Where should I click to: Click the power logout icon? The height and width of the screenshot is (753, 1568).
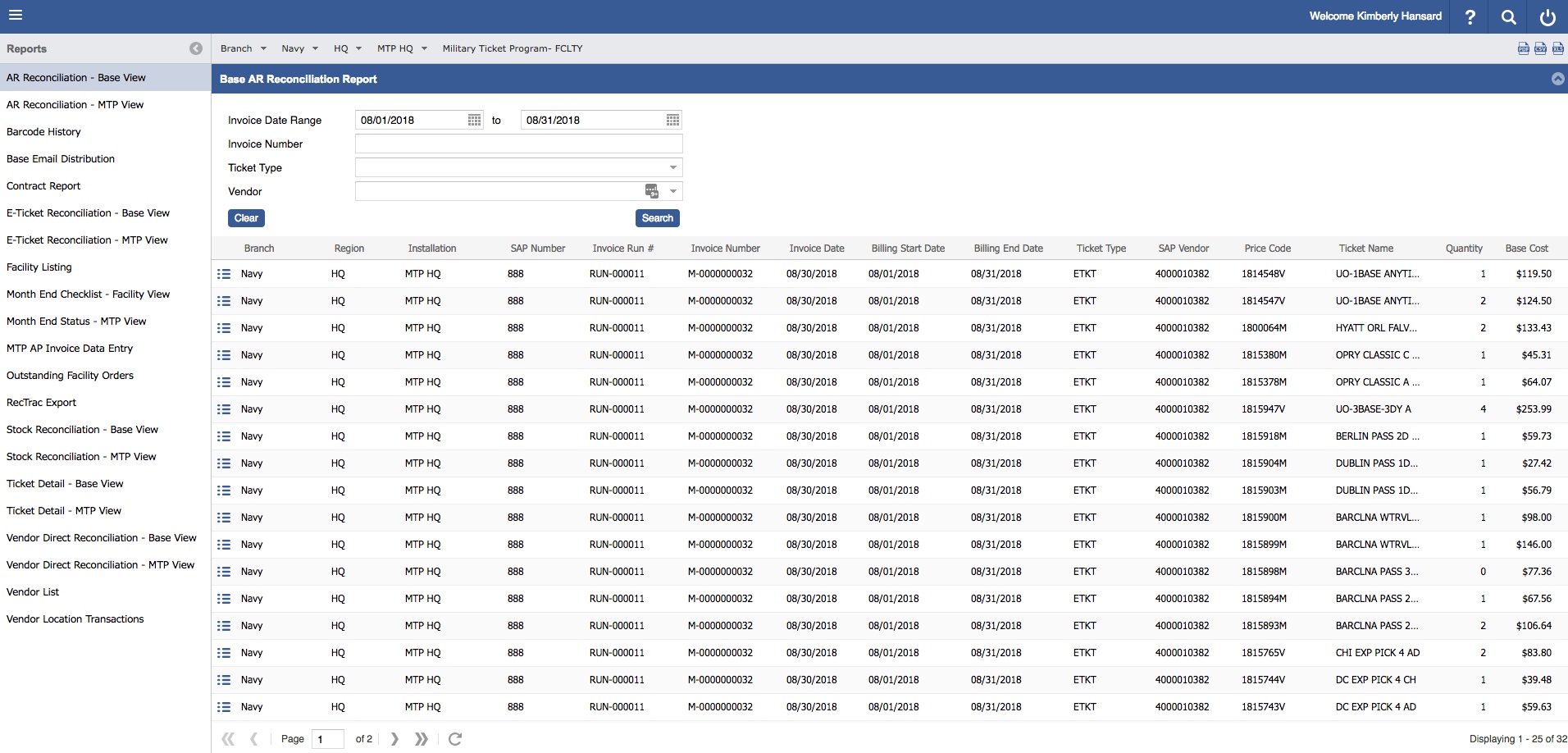tap(1547, 16)
